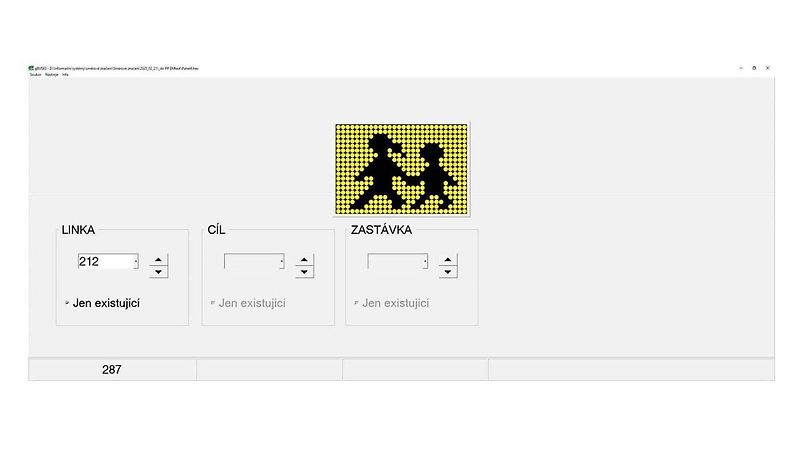Toggle 'Jen existující' checkbox under LINKA
The width and height of the screenshot is (800, 450).
point(67,302)
